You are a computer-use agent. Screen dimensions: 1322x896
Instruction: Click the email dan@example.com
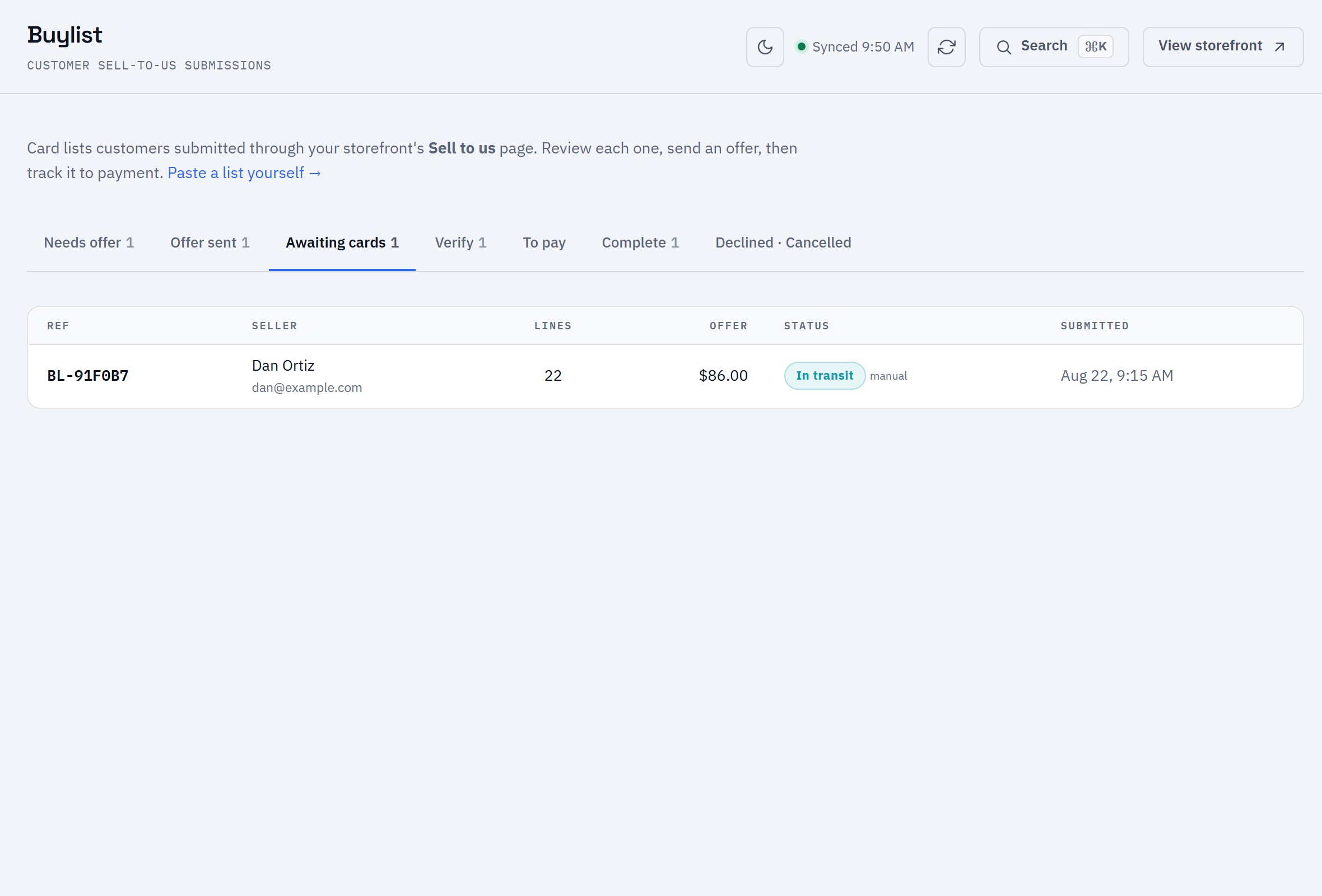click(307, 388)
